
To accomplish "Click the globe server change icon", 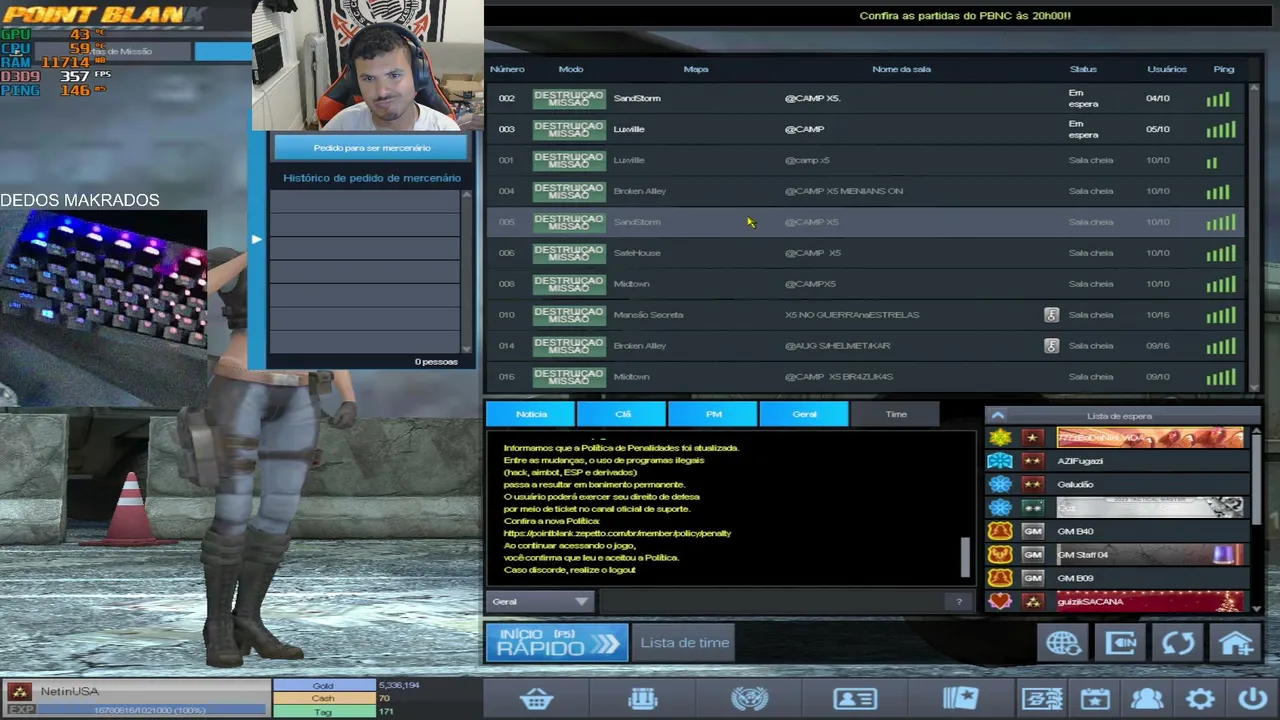I will (1063, 643).
